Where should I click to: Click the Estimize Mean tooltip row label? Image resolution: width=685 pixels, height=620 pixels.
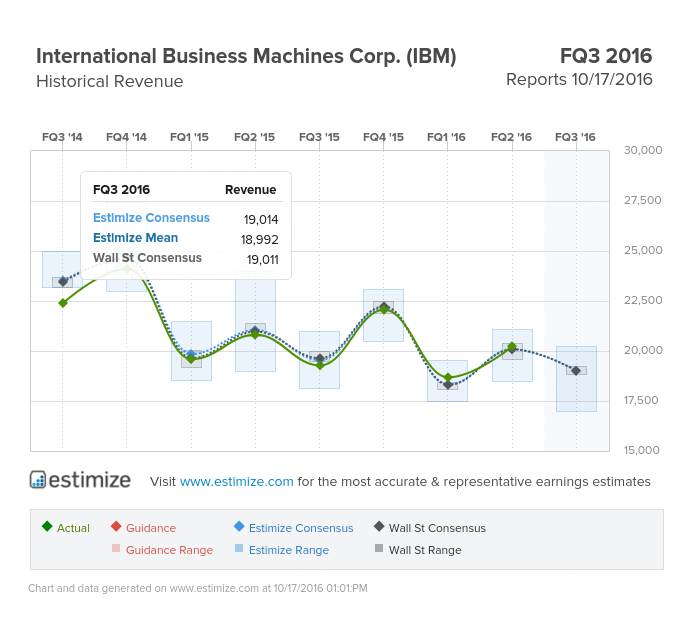click(135, 238)
